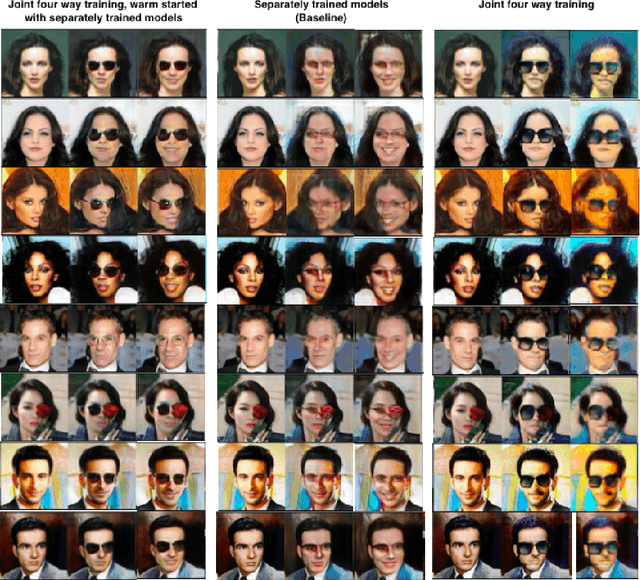Viewport: 640px width, 580px height.
Task: Choose Baseline group's orange-background woman, blurry glasses, not smiling
Action: point(320,201)
